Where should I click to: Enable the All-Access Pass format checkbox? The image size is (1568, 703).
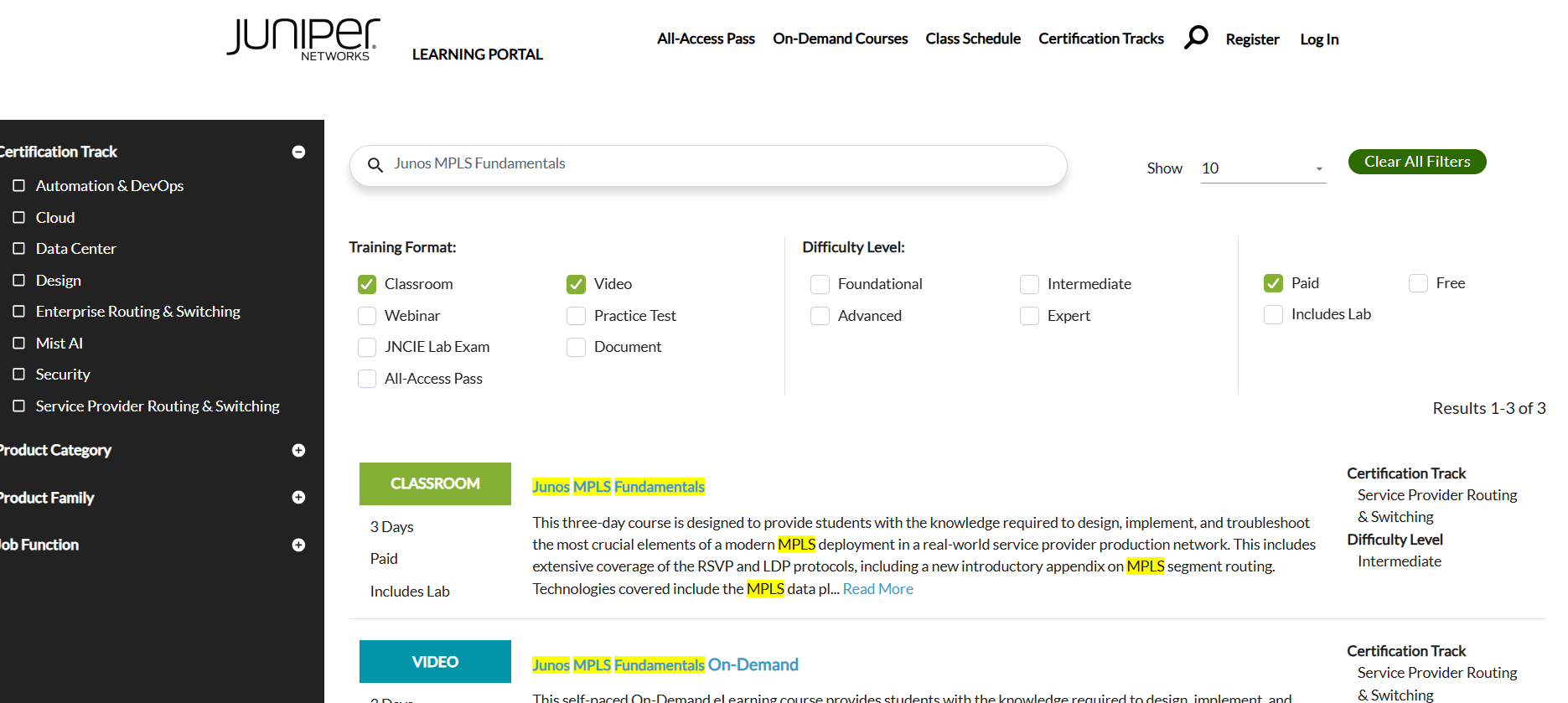[367, 379]
